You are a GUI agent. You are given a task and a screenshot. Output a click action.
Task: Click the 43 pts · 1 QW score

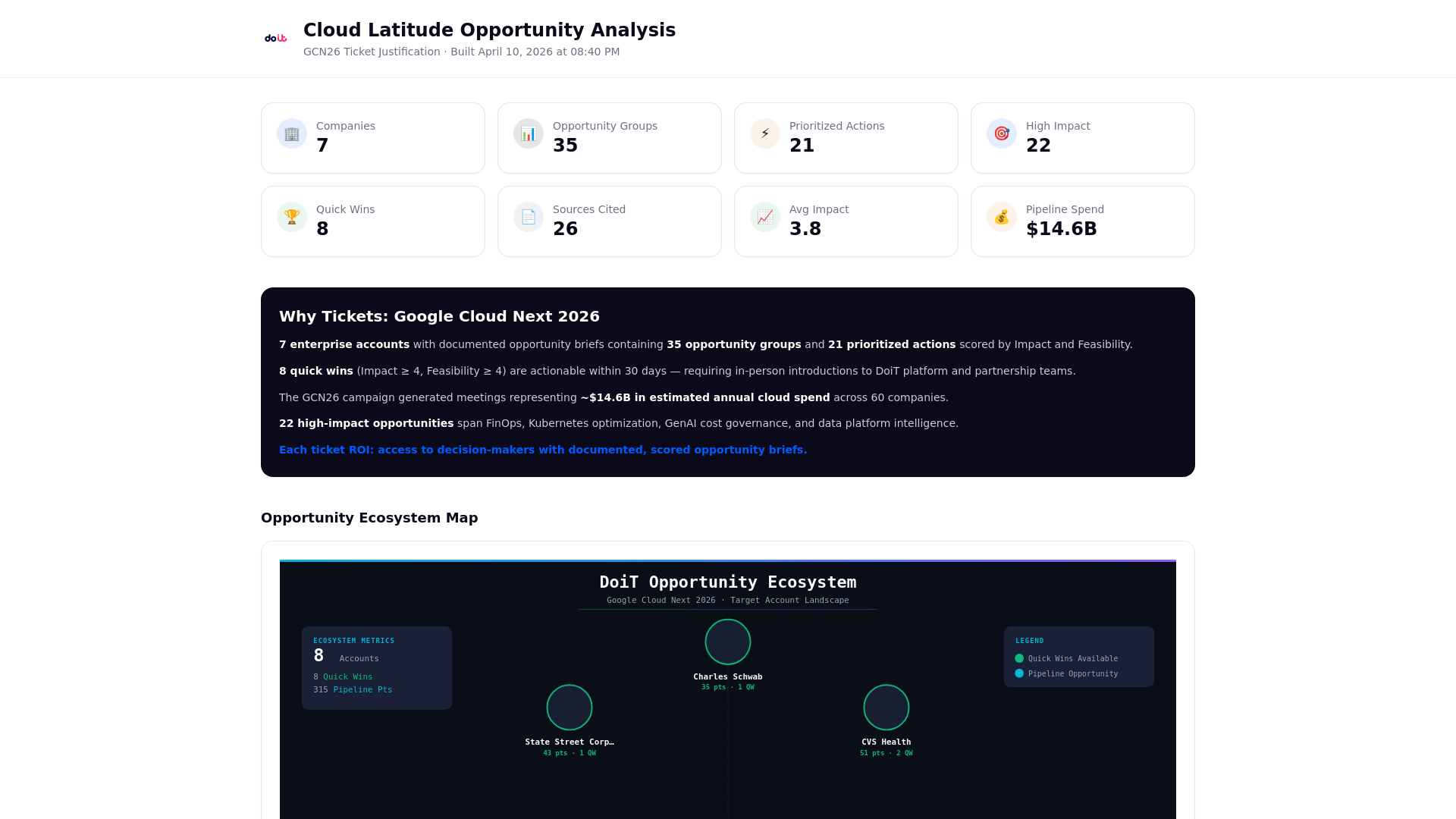(x=570, y=754)
